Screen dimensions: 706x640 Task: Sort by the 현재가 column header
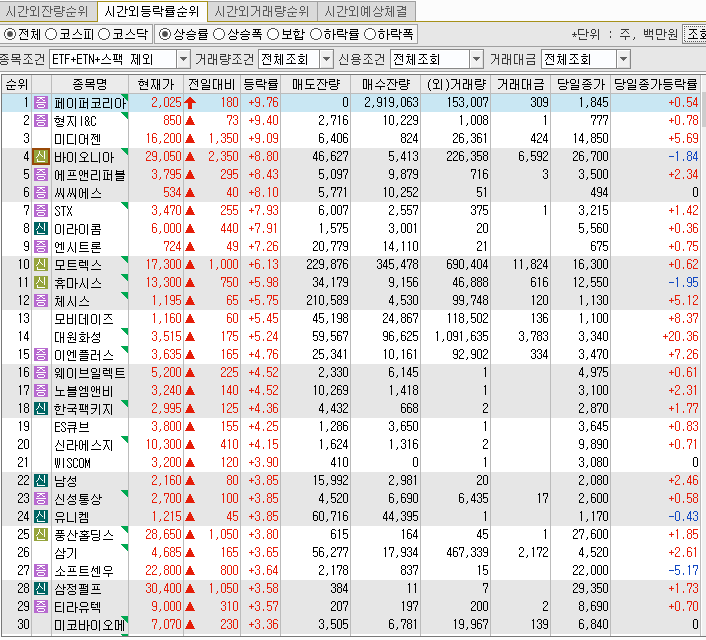click(156, 84)
